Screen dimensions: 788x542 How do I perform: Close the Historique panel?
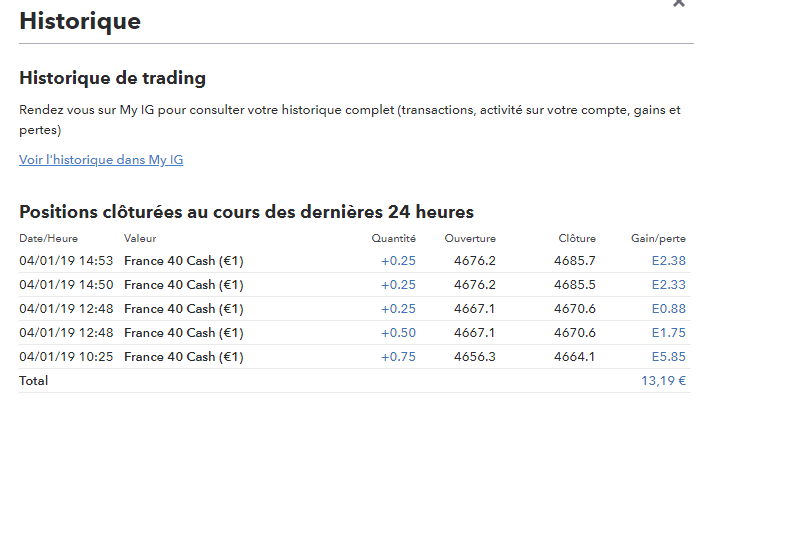coord(679,4)
